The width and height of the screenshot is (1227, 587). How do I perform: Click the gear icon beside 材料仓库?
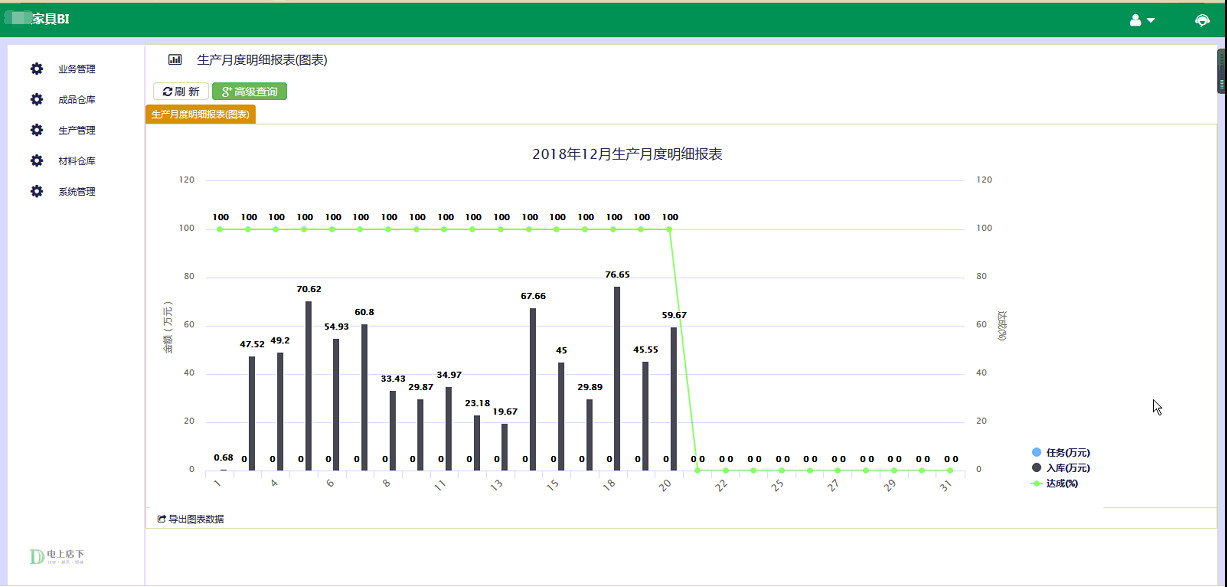37,160
